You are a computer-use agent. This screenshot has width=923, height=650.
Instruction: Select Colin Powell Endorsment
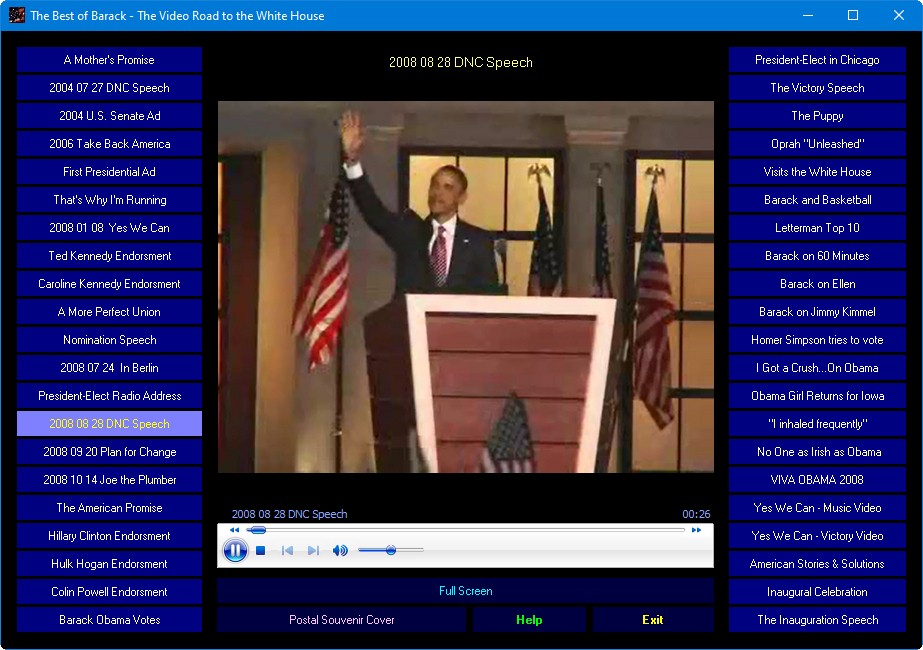pyautogui.click(x=109, y=591)
